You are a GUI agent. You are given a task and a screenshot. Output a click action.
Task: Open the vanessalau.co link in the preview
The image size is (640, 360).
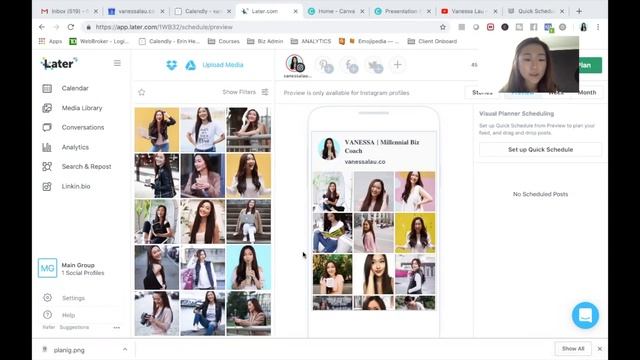(x=365, y=162)
